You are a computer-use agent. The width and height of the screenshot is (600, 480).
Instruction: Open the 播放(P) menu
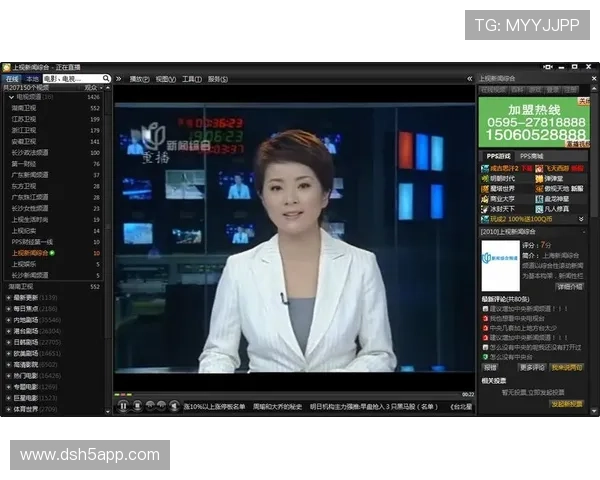coord(139,79)
